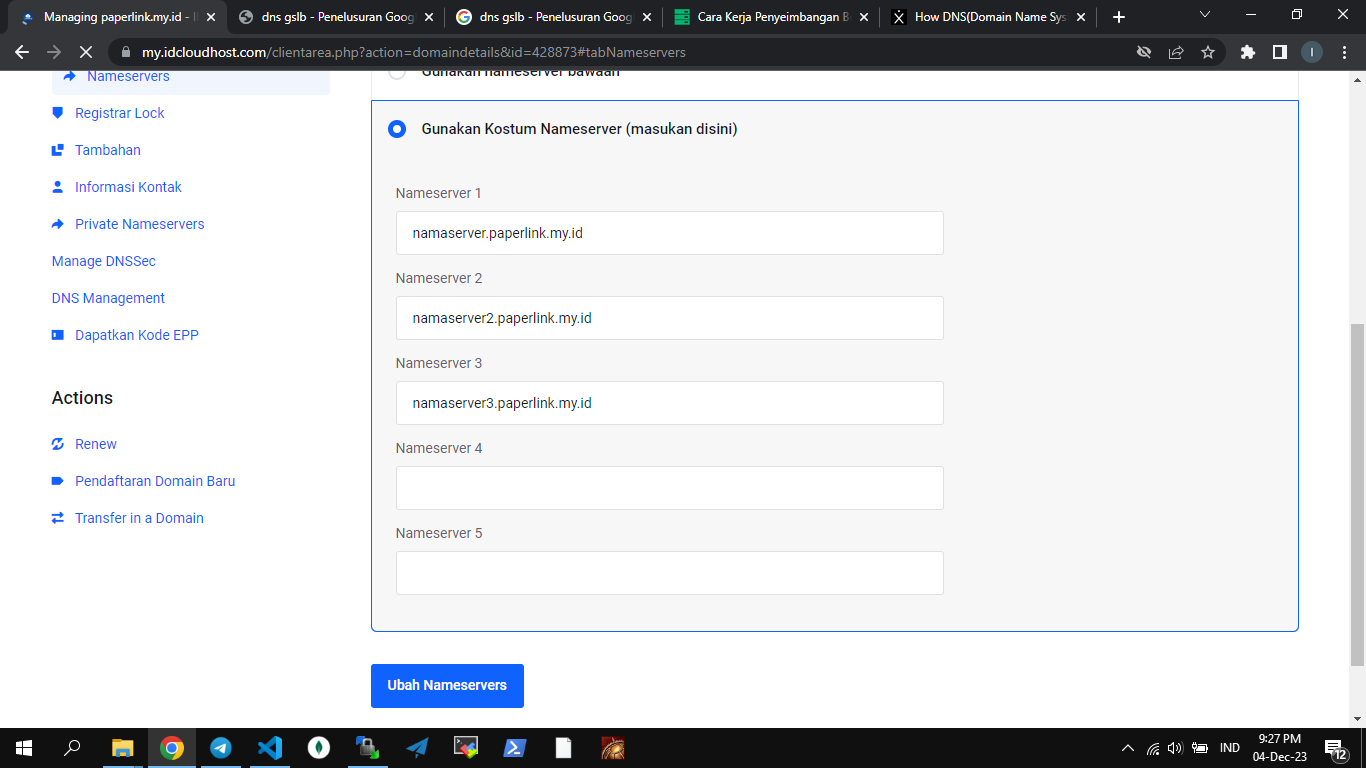This screenshot has height=768, width=1366.
Task: Click the Registrar Lock shield icon
Action: (x=57, y=113)
